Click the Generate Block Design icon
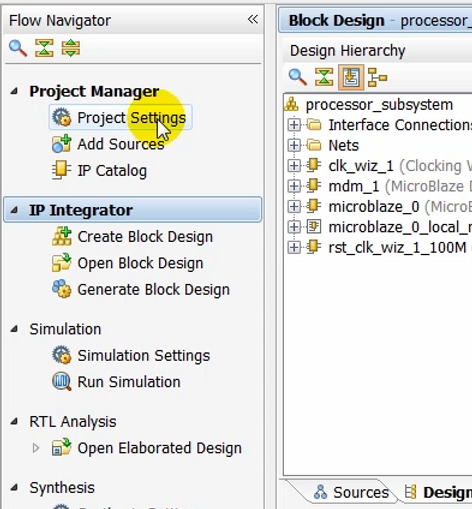 62,289
